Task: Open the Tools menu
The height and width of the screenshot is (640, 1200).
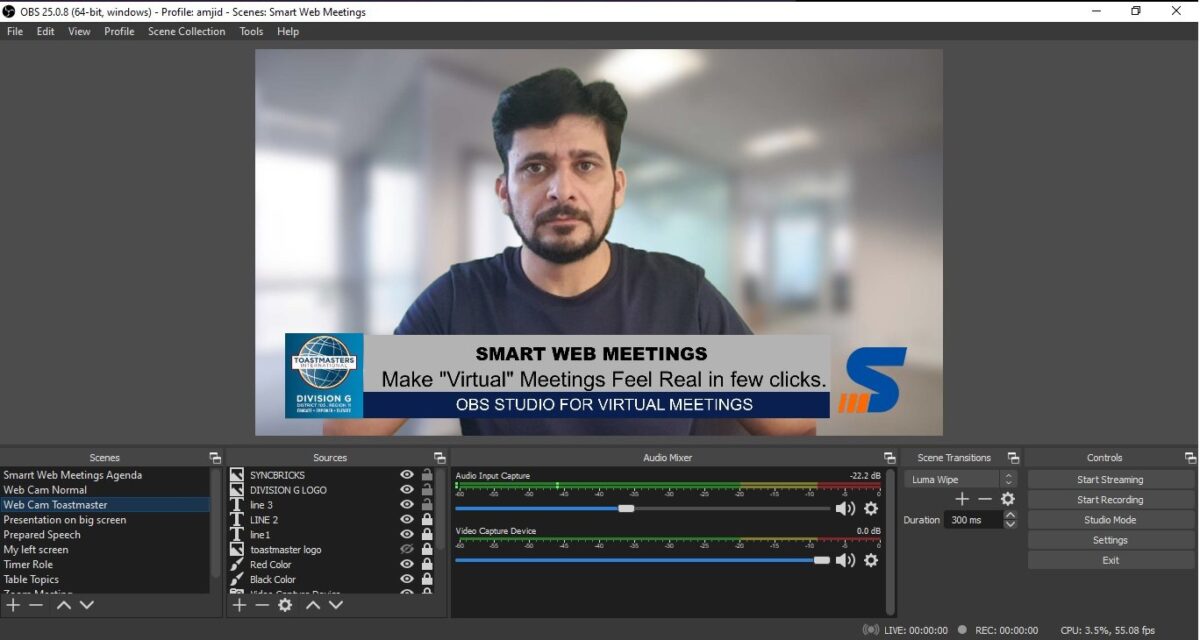Action: pos(252,31)
